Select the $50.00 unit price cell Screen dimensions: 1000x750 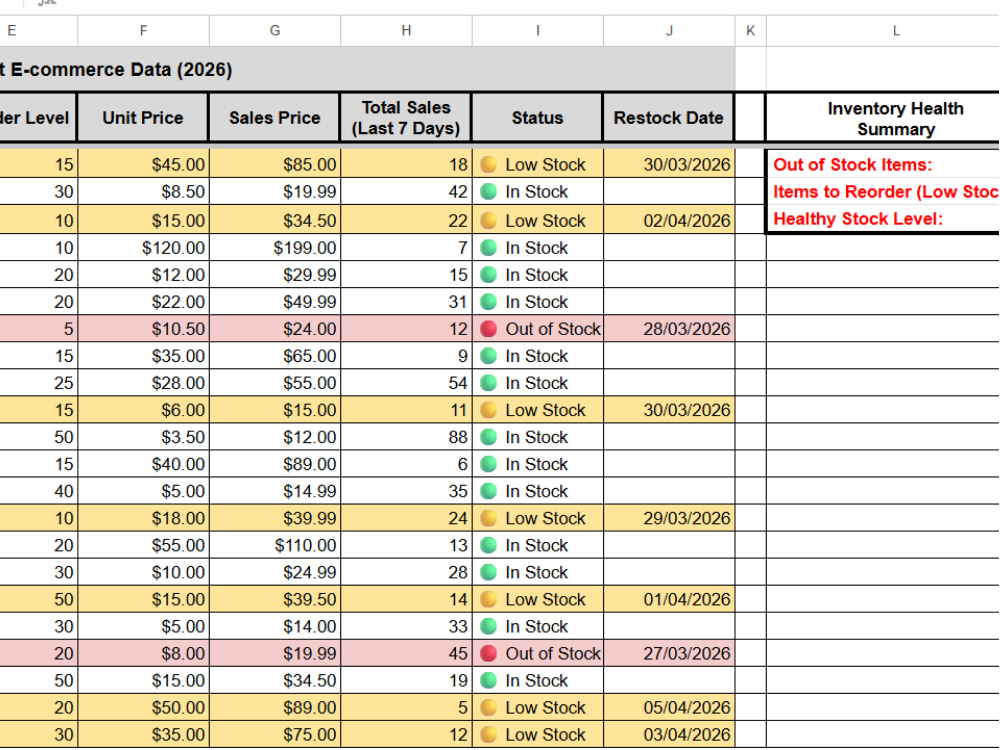coord(143,708)
